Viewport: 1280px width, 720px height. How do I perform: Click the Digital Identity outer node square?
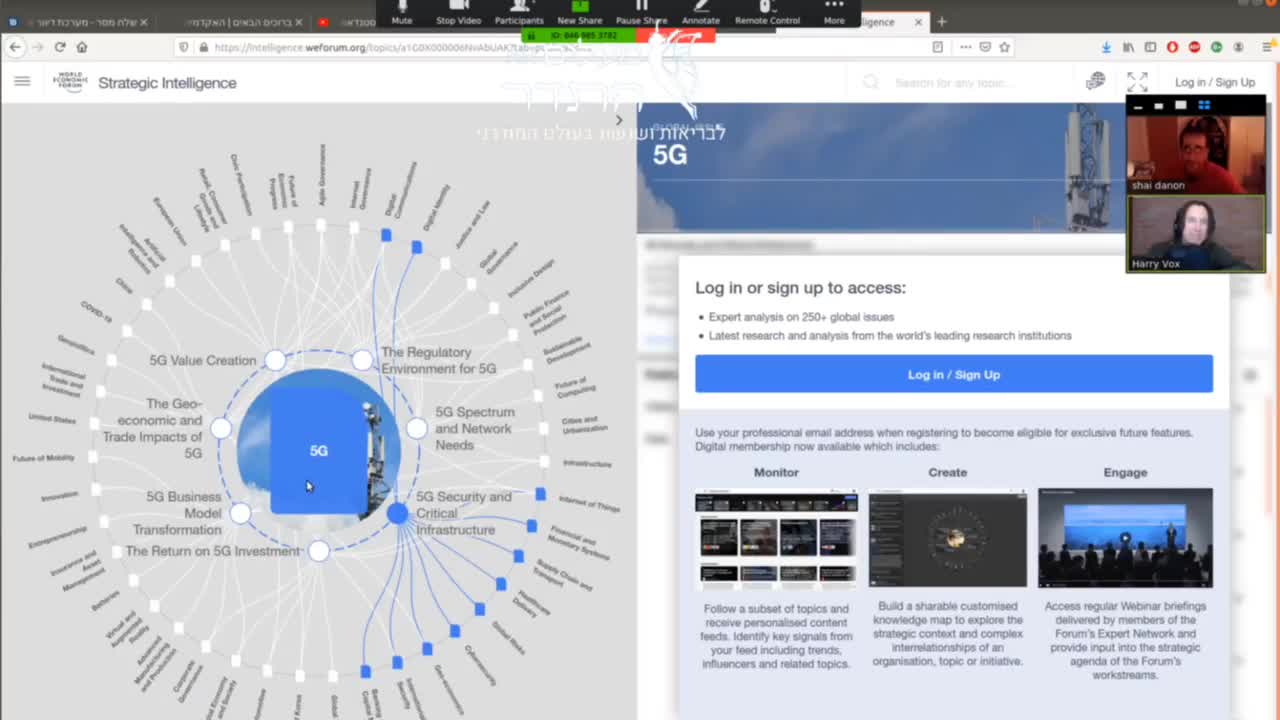point(416,246)
